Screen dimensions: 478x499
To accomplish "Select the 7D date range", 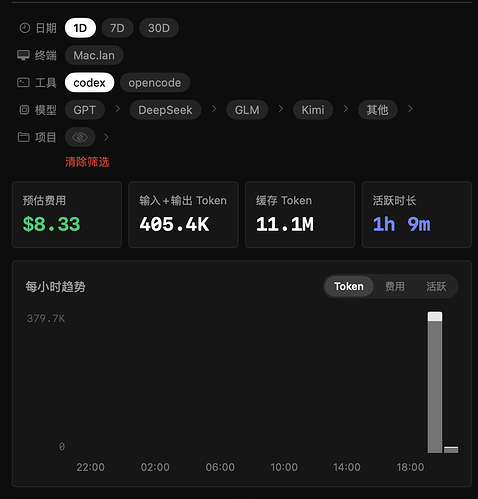I will pos(117,28).
